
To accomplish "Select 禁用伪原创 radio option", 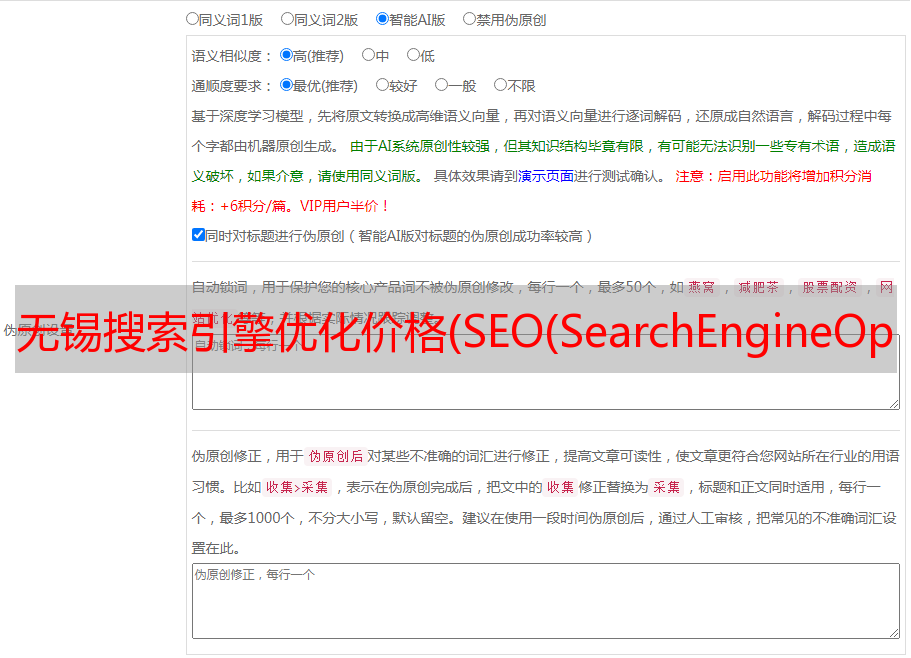I will point(469,19).
